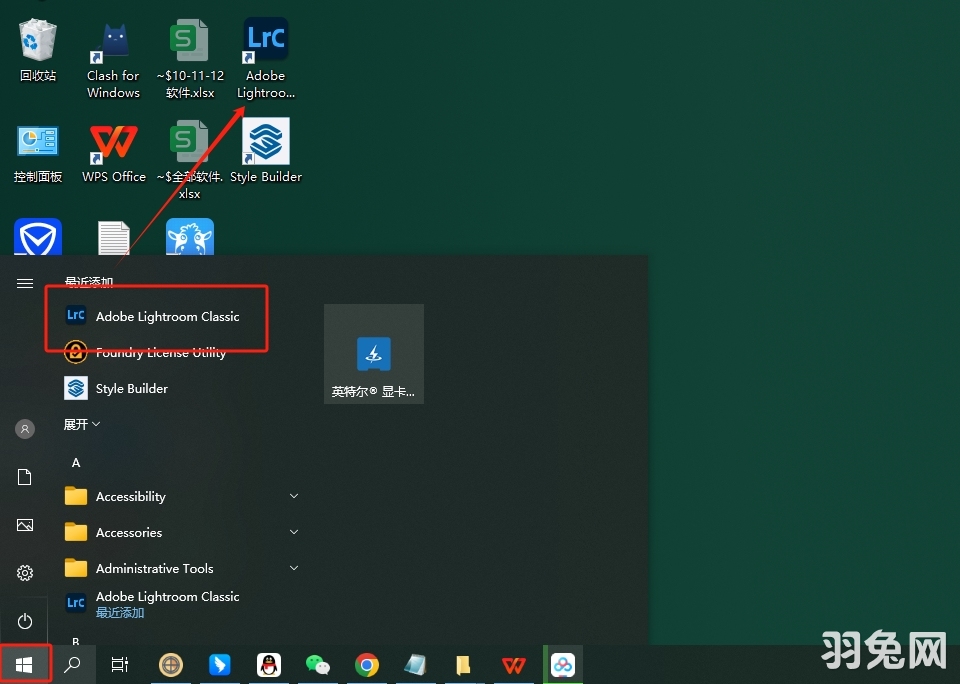The width and height of the screenshot is (960, 684).
Task: Open the Recycle Bin icon
Action: click(38, 44)
